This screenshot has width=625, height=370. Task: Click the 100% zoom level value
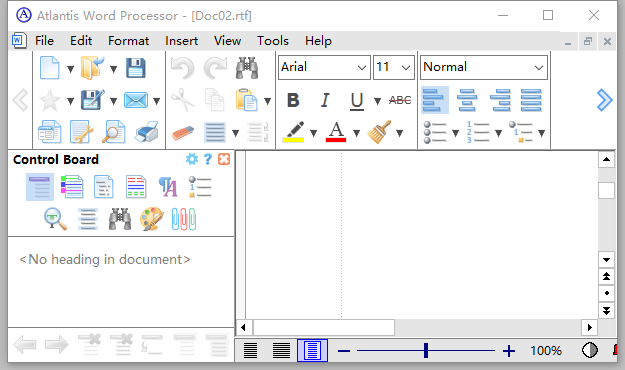click(546, 351)
